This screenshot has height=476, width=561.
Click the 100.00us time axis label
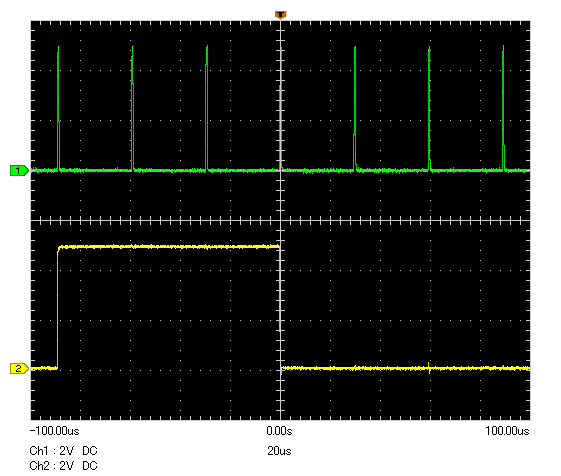pos(507,431)
